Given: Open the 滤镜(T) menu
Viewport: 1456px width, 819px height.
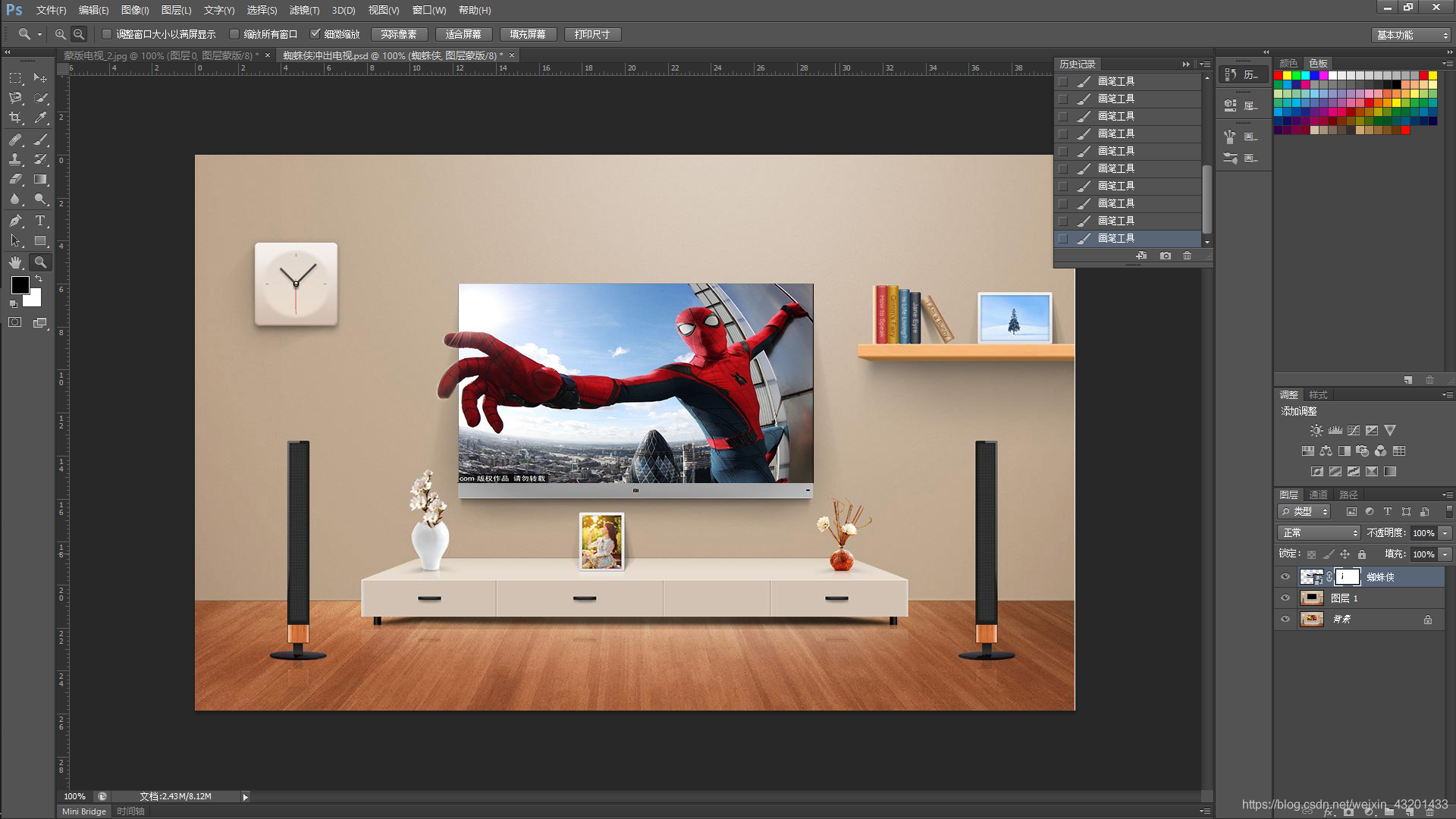Looking at the screenshot, I should click(304, 10).
